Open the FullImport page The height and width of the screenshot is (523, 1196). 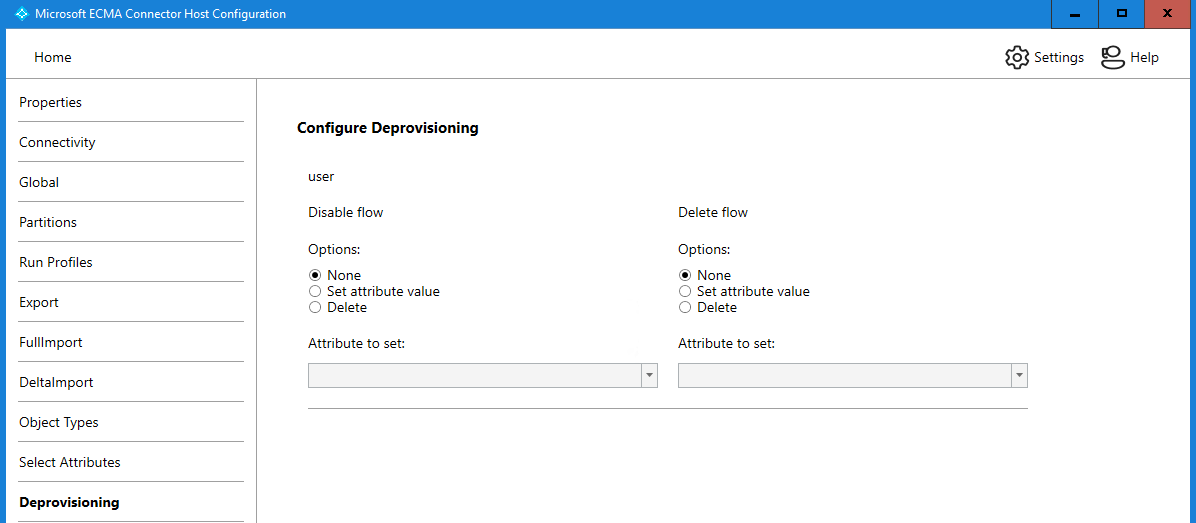(x=51, y=342)
